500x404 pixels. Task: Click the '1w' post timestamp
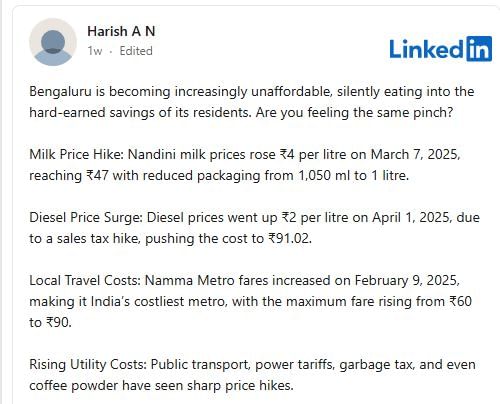tap(95, 51)
